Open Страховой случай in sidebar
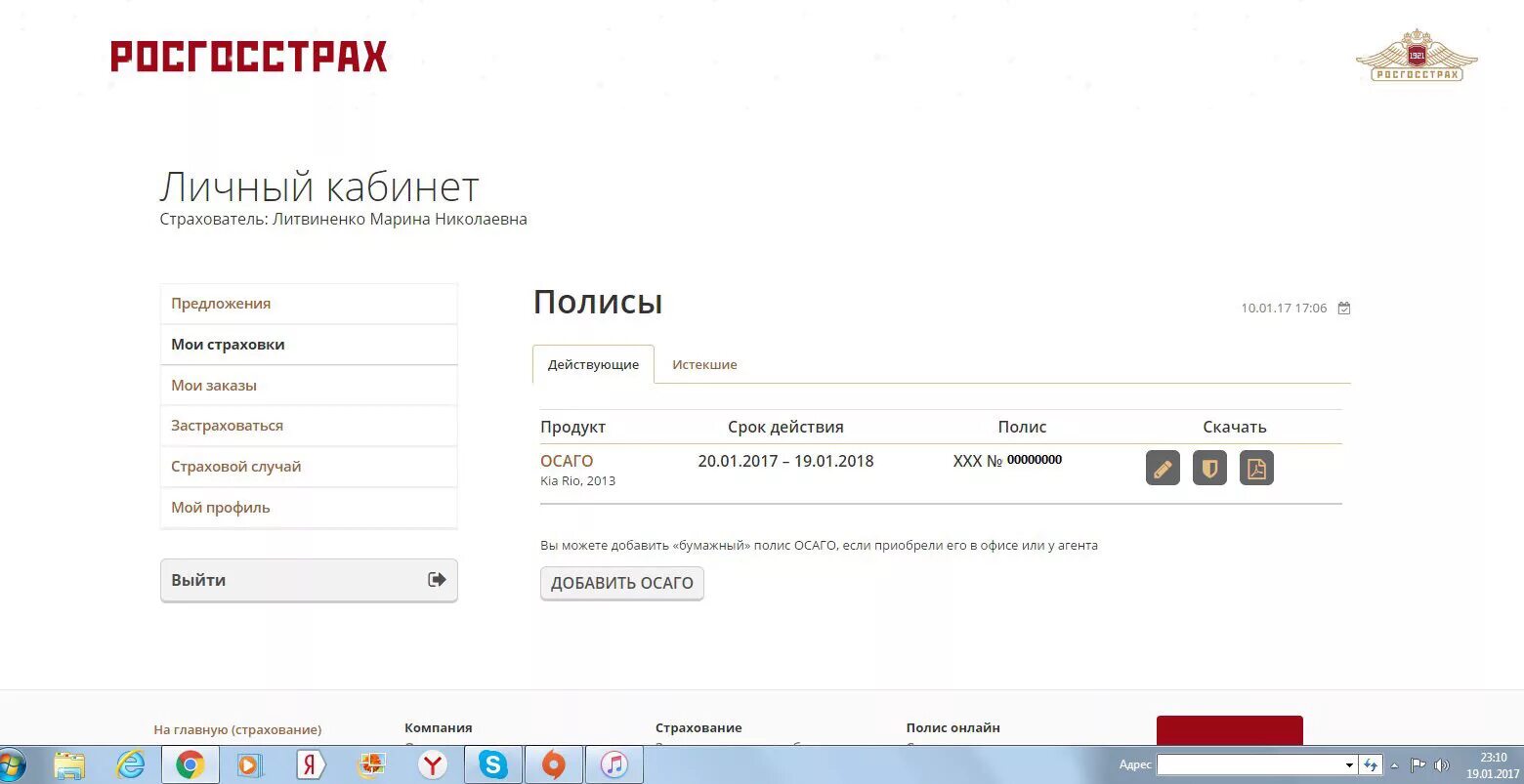 309,467
